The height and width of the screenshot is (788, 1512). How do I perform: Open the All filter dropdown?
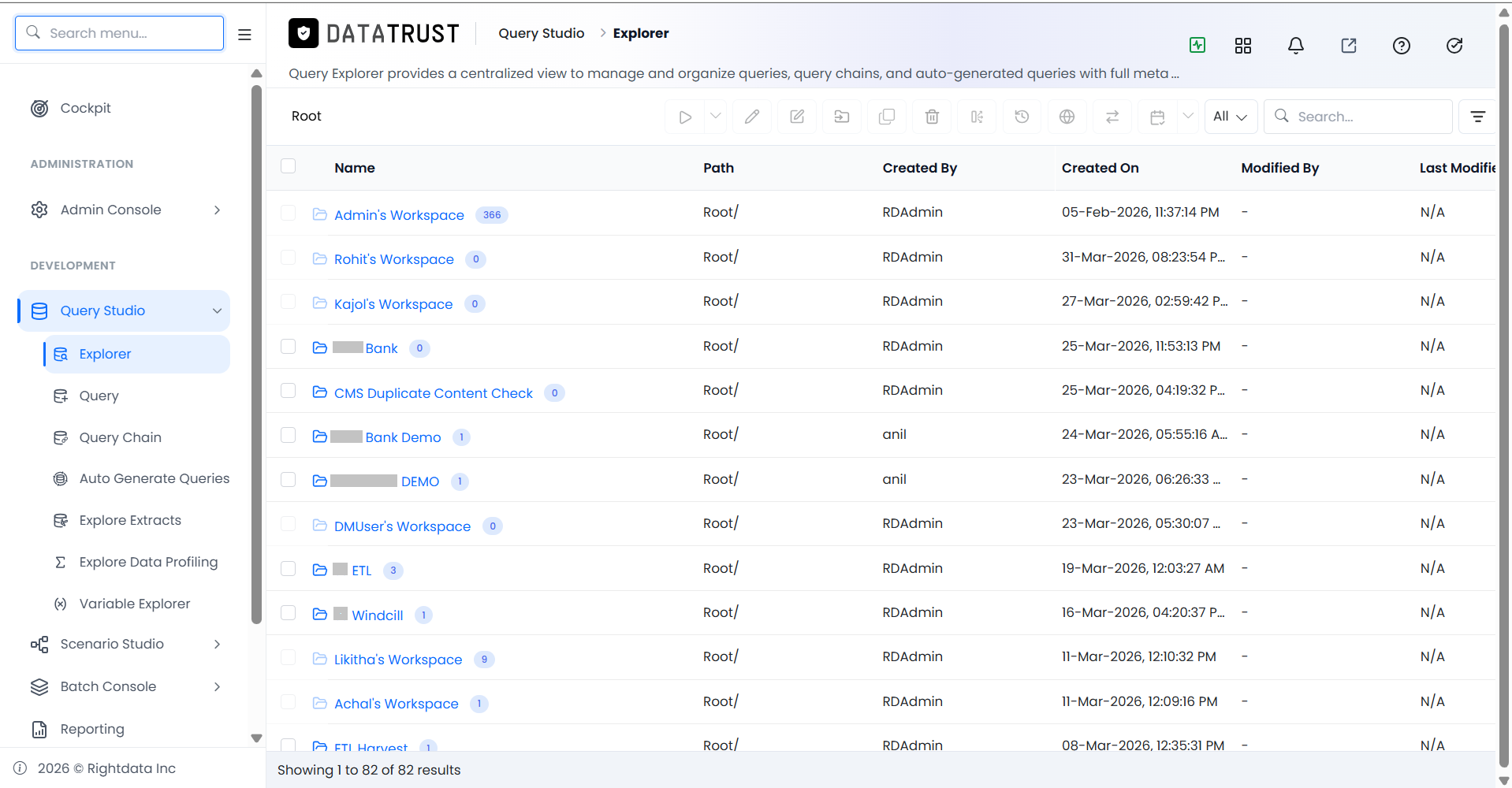(x=1231, y=117)
